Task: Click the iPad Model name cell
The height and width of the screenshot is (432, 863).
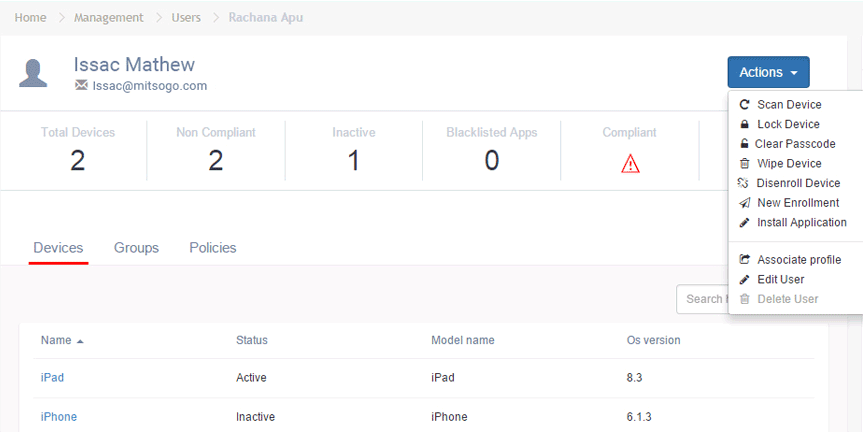Action: [443, 378]
